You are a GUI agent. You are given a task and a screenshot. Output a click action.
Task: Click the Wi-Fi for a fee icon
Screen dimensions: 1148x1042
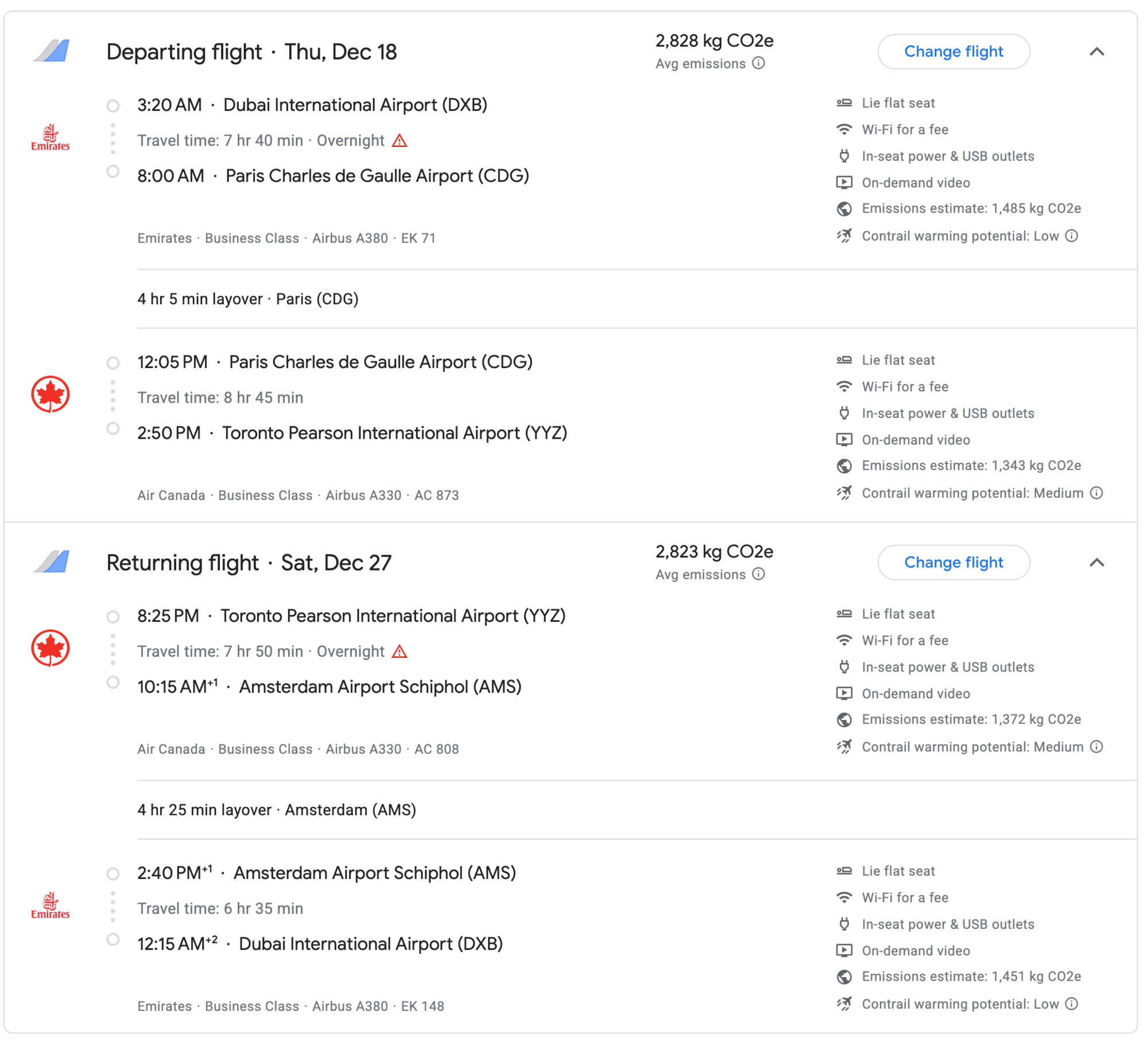[x=844, y=129]
